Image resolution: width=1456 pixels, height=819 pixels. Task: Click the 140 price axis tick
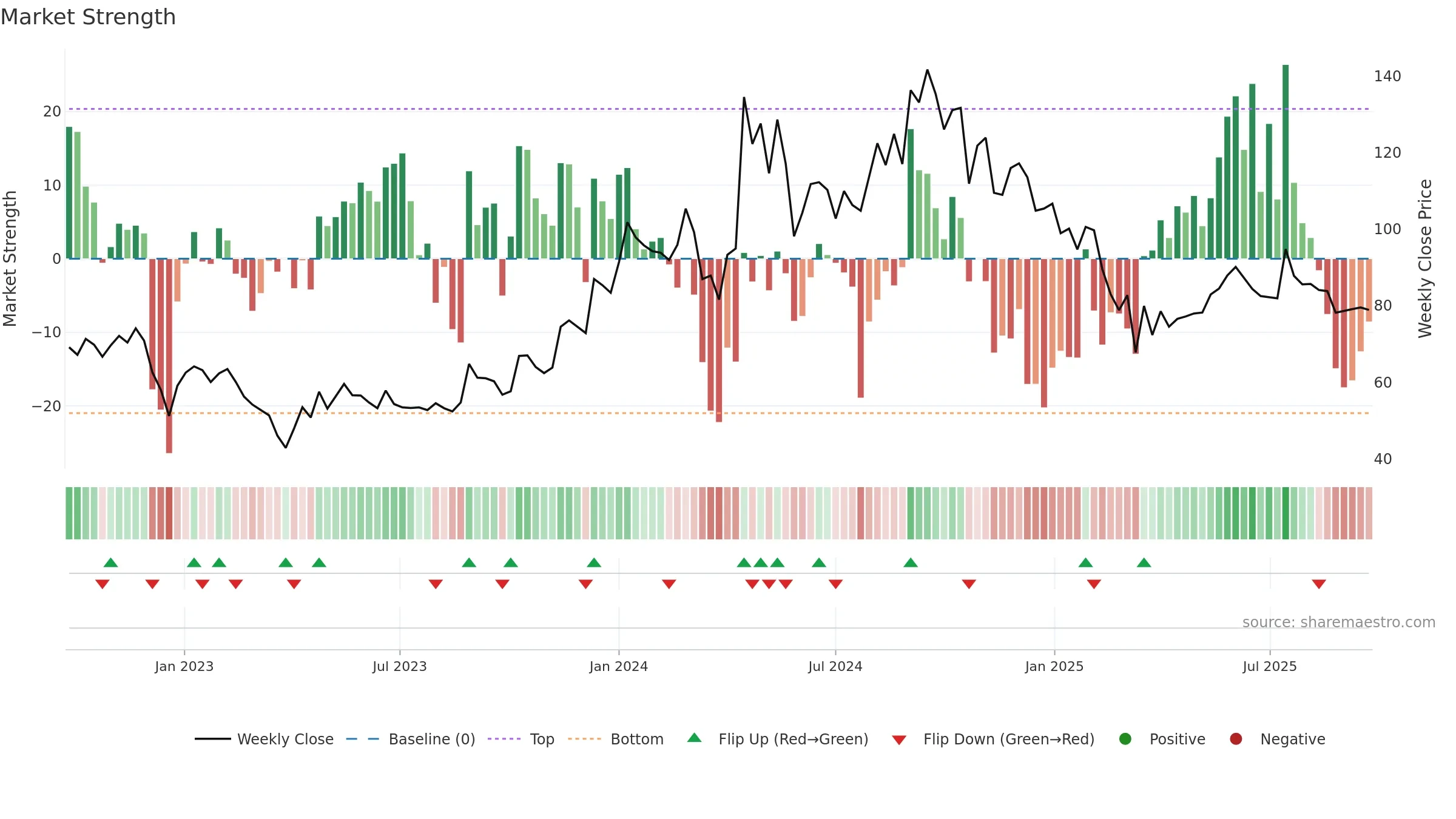pos(1387,76)
